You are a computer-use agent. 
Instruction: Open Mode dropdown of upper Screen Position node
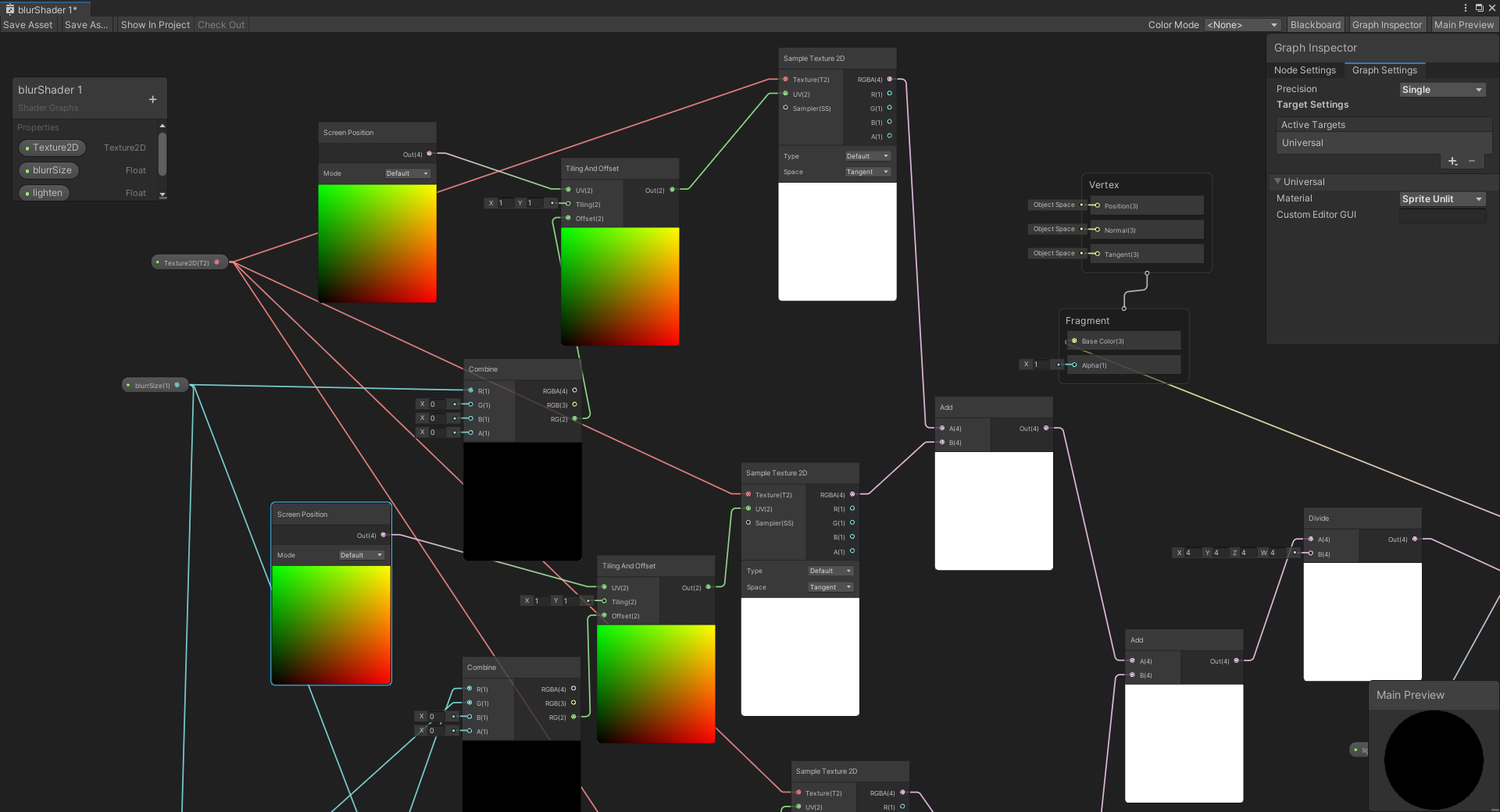407,173
